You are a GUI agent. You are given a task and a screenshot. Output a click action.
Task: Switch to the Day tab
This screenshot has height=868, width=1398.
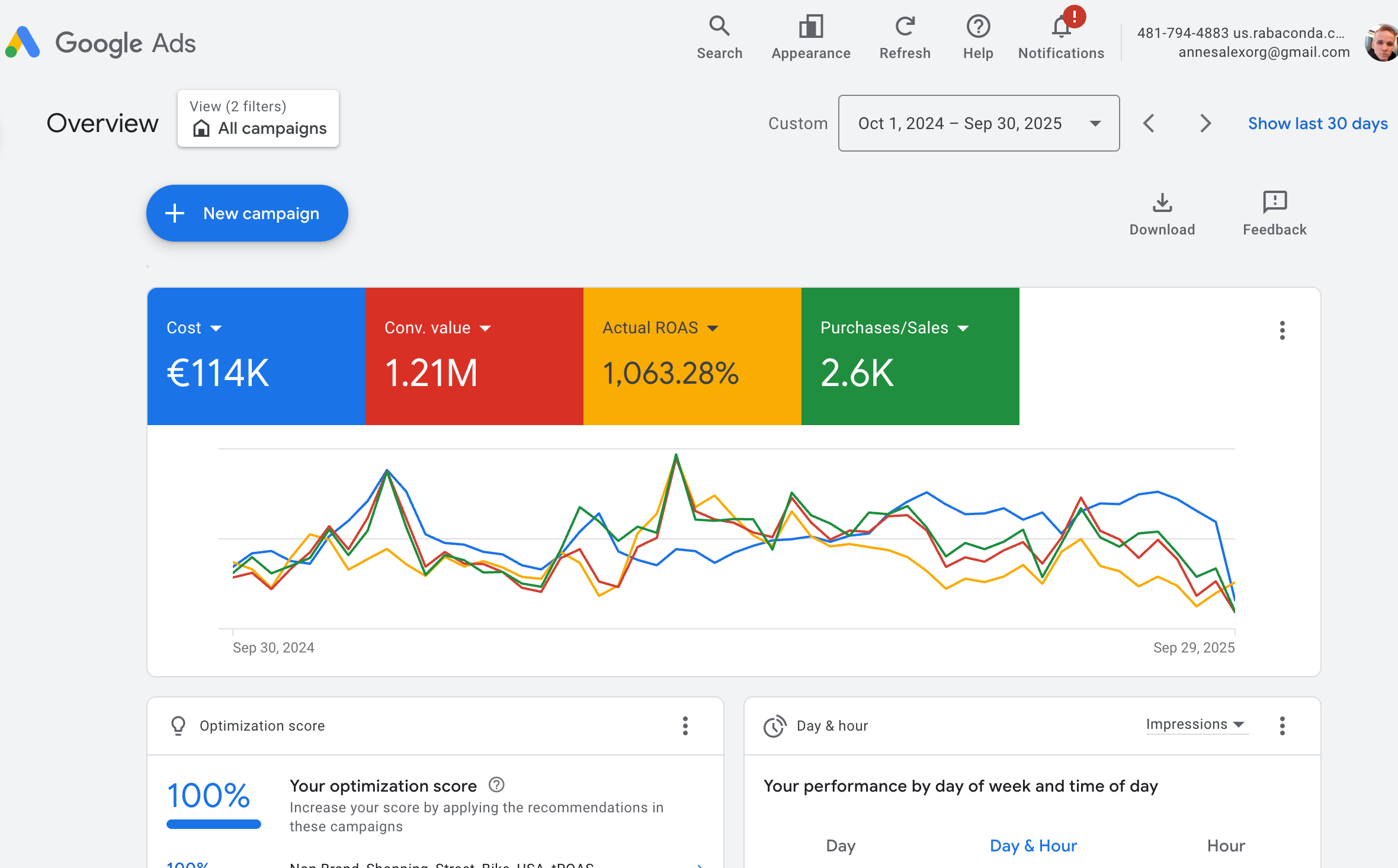841,846
